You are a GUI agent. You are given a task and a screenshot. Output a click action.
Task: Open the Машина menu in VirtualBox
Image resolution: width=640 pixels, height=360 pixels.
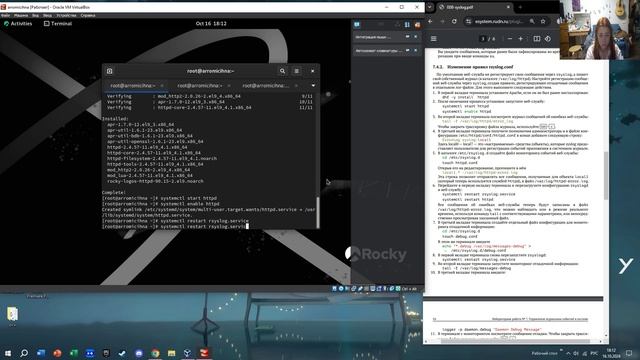point(21,16)
